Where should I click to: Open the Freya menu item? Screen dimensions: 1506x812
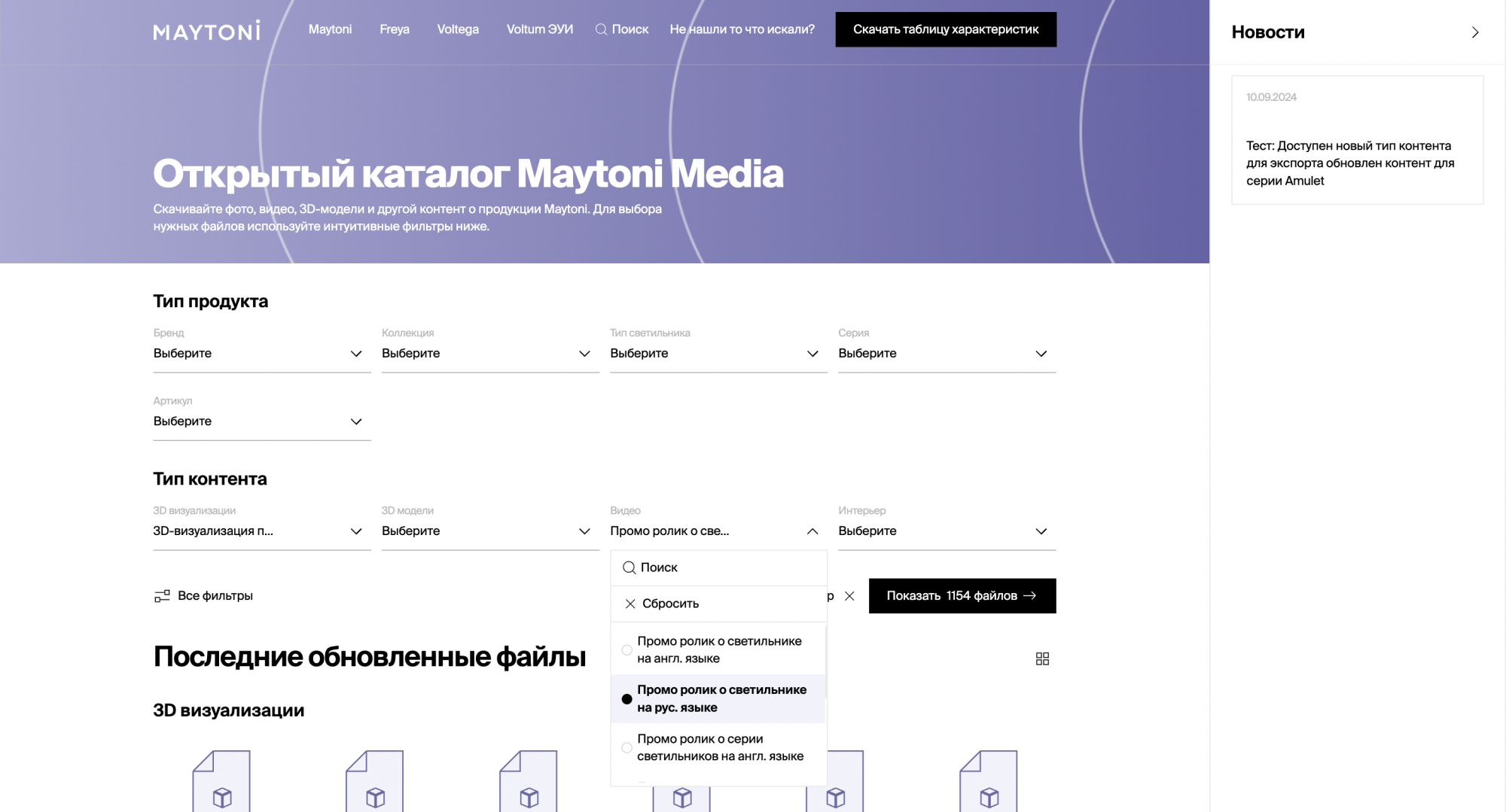(395, 29)
